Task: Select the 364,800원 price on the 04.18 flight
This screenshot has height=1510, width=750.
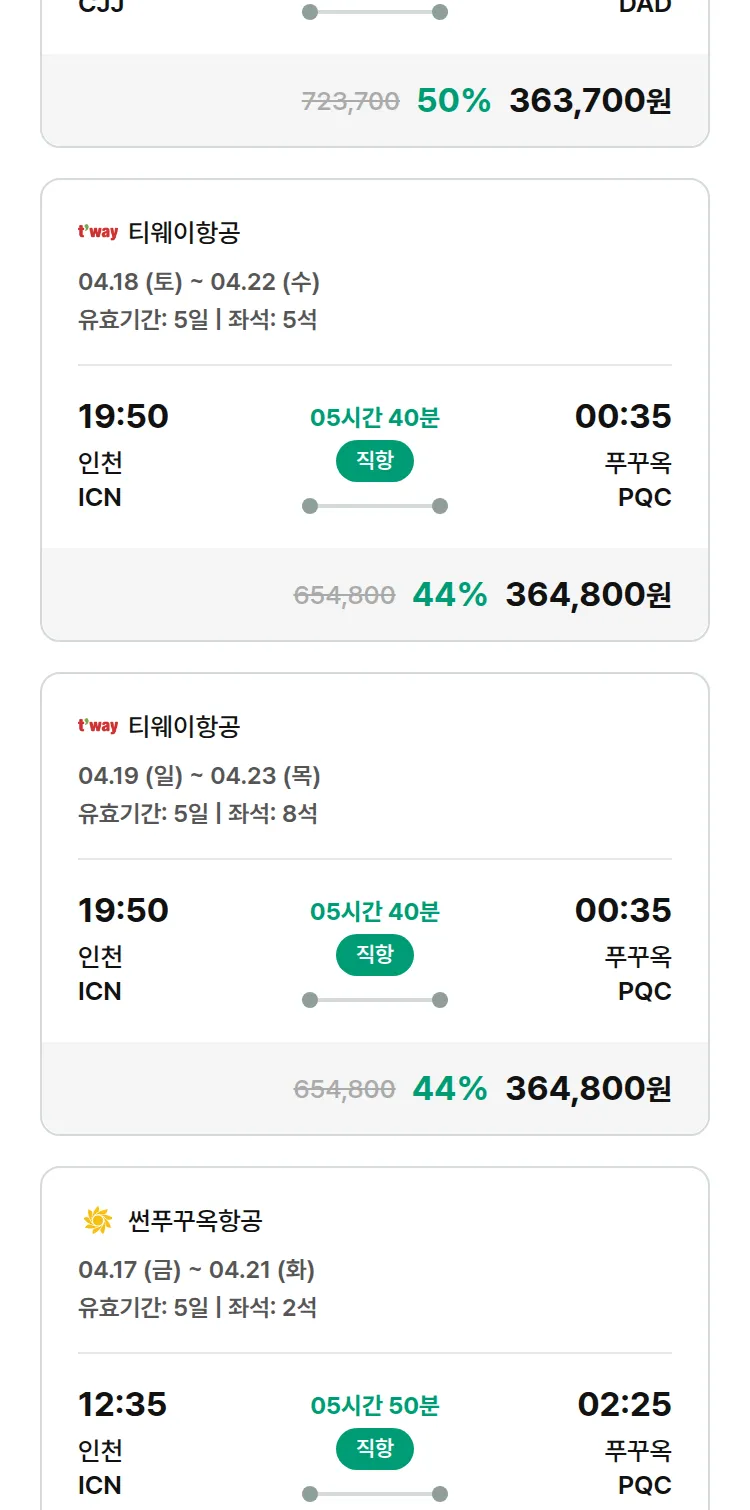Action: tap(588, 594)
